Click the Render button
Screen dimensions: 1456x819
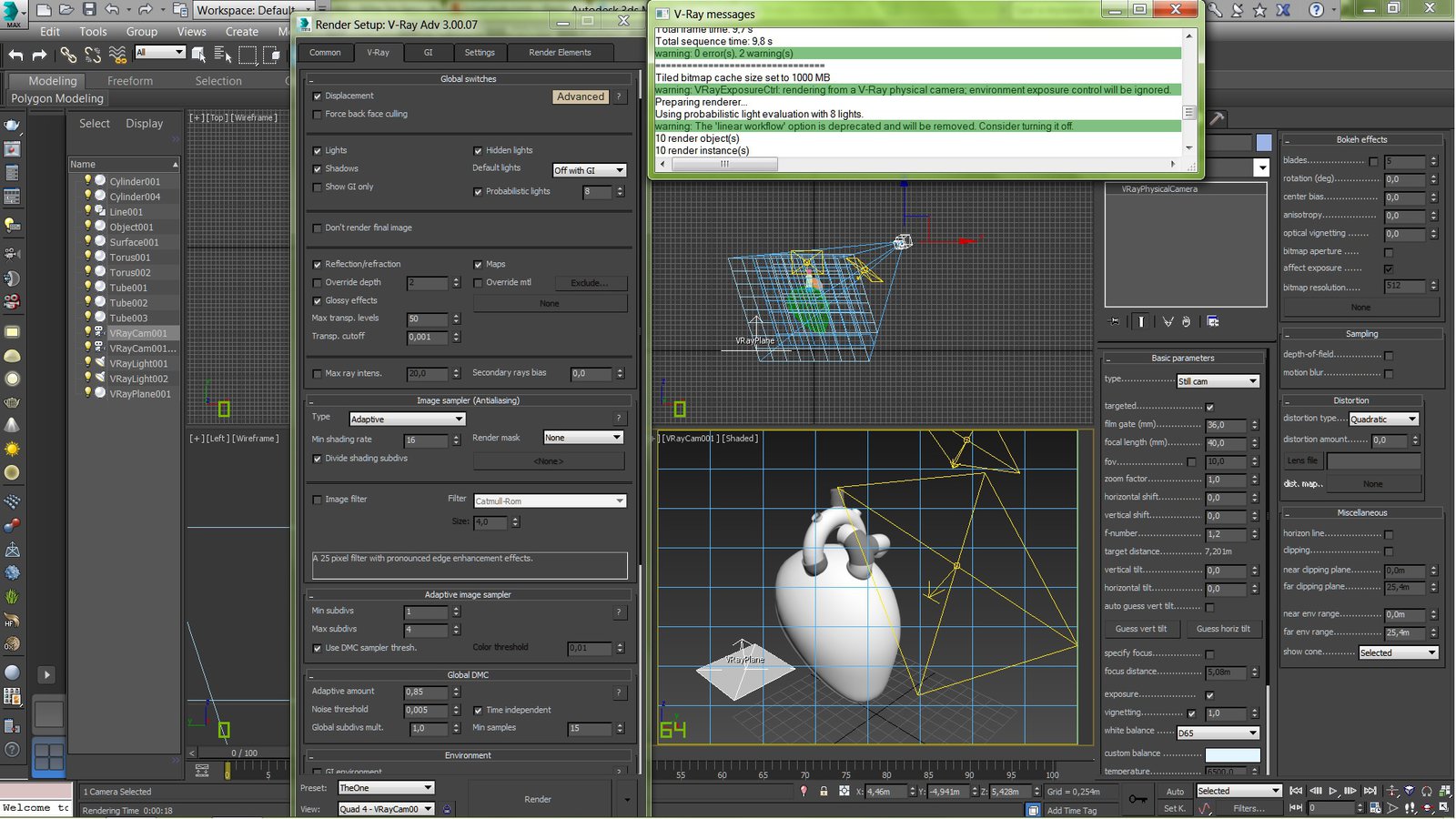[x=537, y=799]
